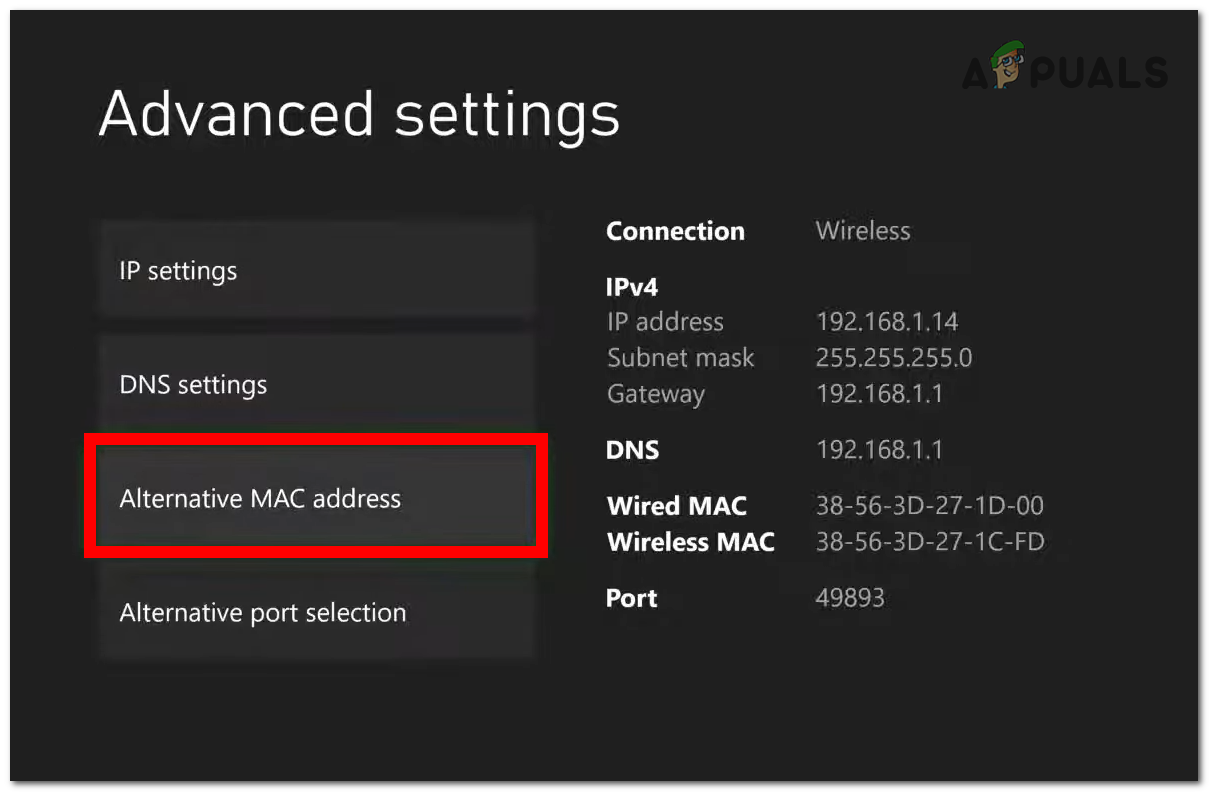Click the IPv4 section heading

pyautogui.click(x=631, y=287)
